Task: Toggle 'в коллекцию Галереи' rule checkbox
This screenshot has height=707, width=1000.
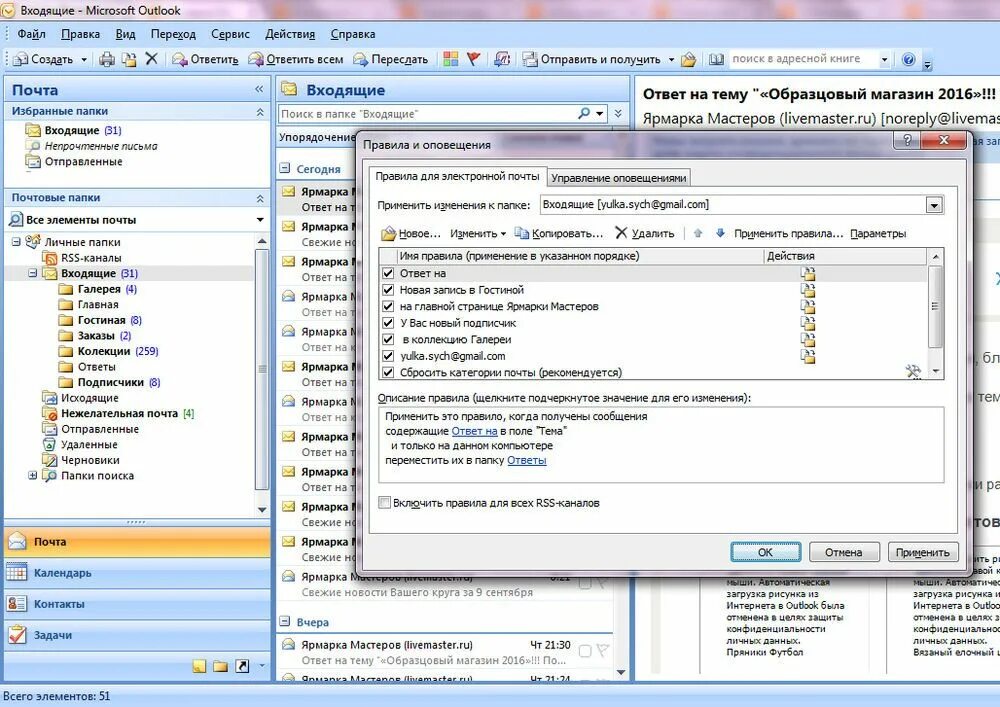Action: [388, 339]
